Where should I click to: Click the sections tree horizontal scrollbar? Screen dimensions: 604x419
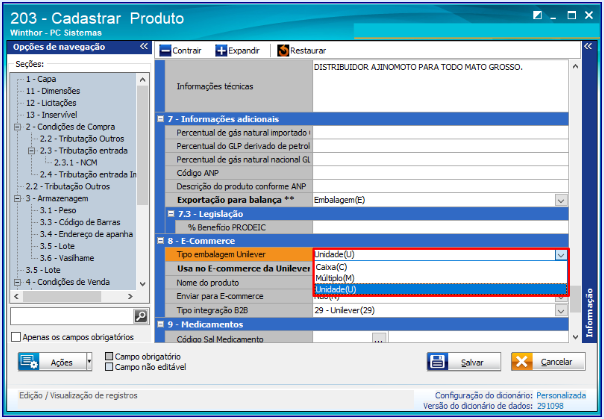(x=62, y=296)
